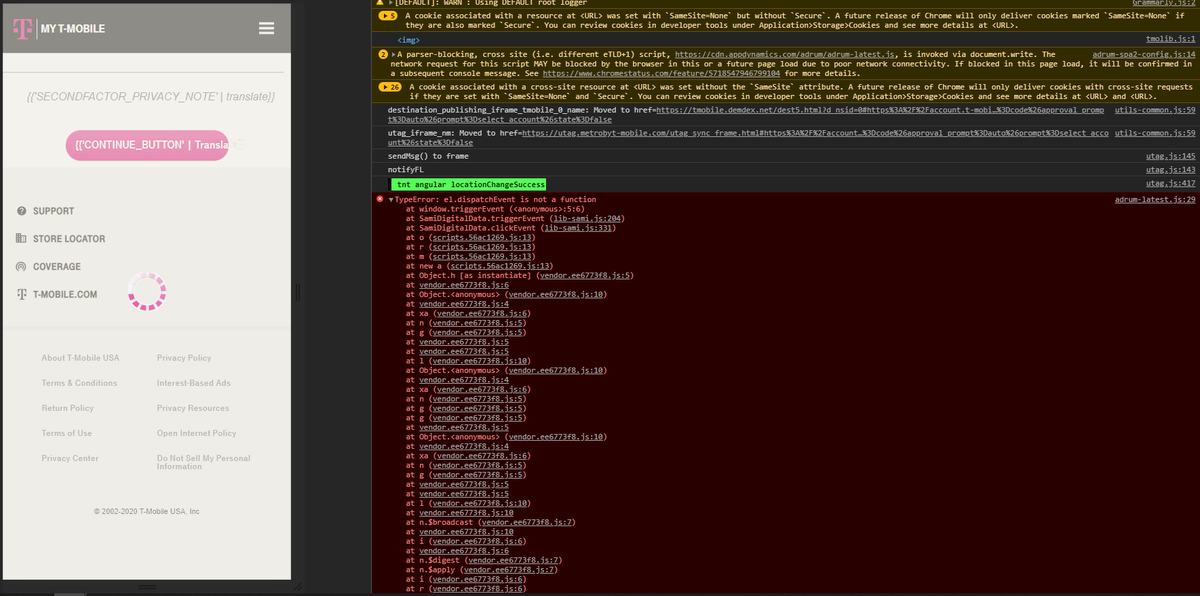The image size is (1200, 596).
Task: Open the lib-sami.js:204 stack trace link
Action: pyautogui.click(x=587, y=218)
